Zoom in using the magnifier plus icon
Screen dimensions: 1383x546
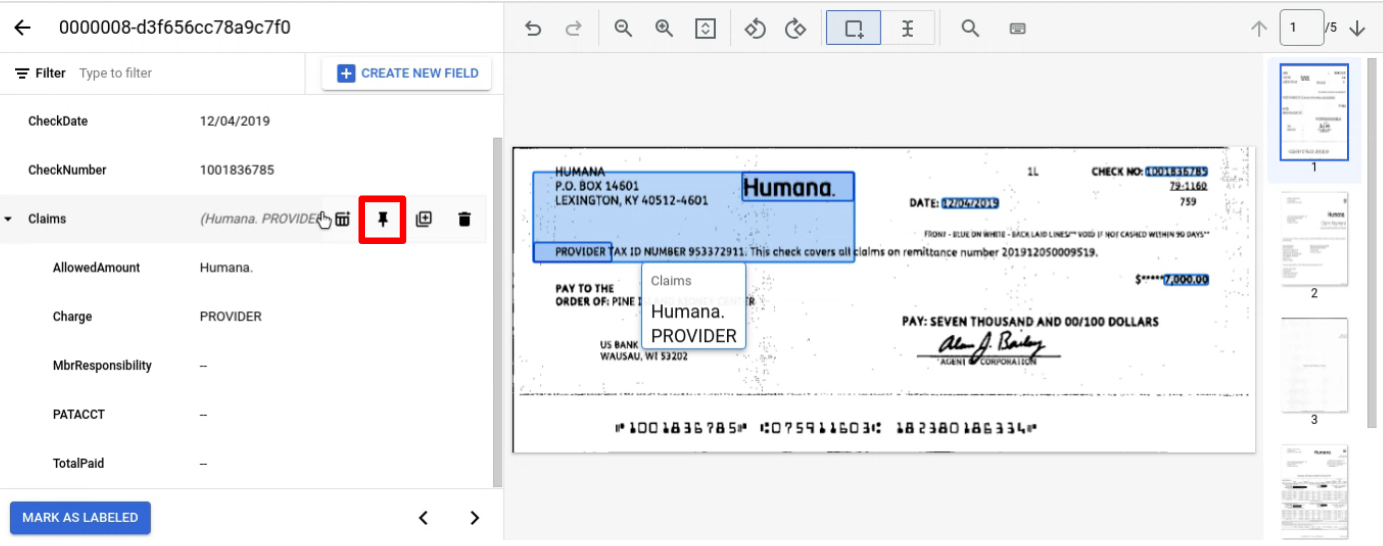point(664,29)
